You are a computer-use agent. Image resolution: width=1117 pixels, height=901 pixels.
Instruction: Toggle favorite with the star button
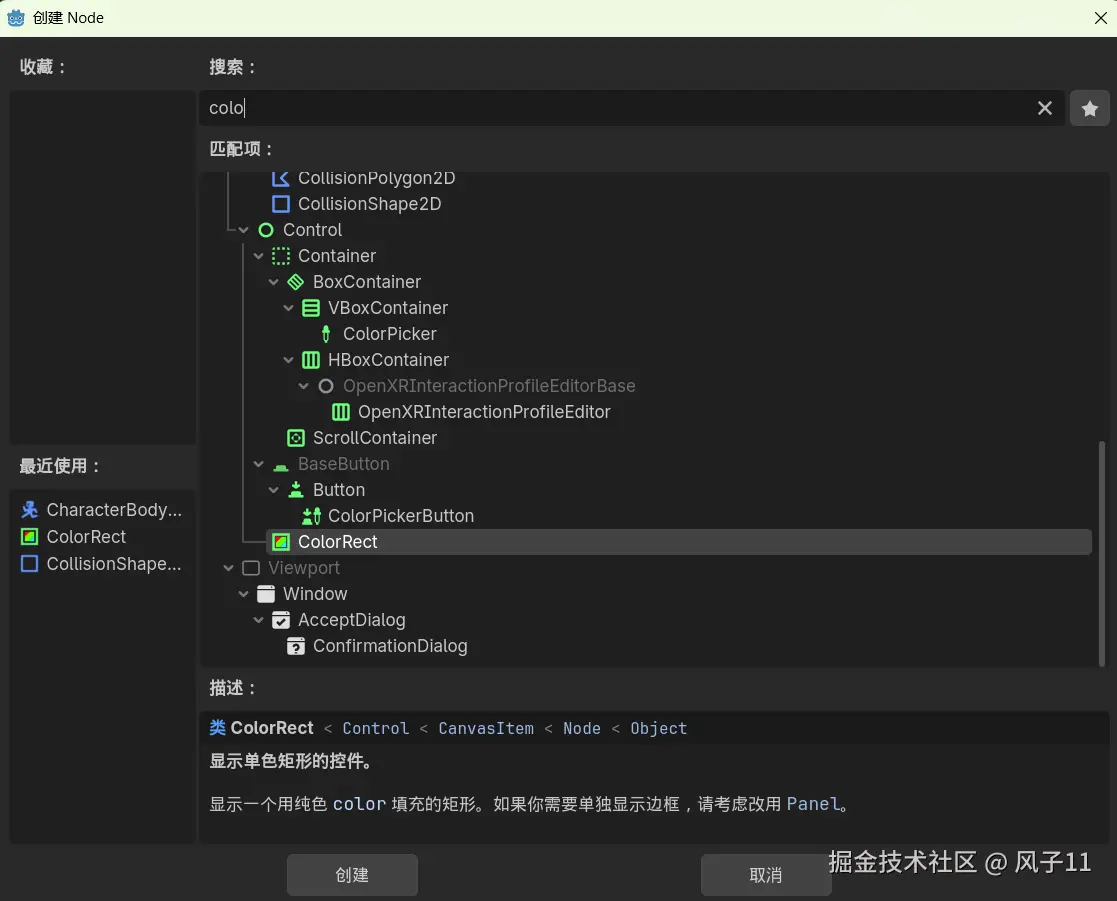pyautogui.click(x=1089, y=108)
